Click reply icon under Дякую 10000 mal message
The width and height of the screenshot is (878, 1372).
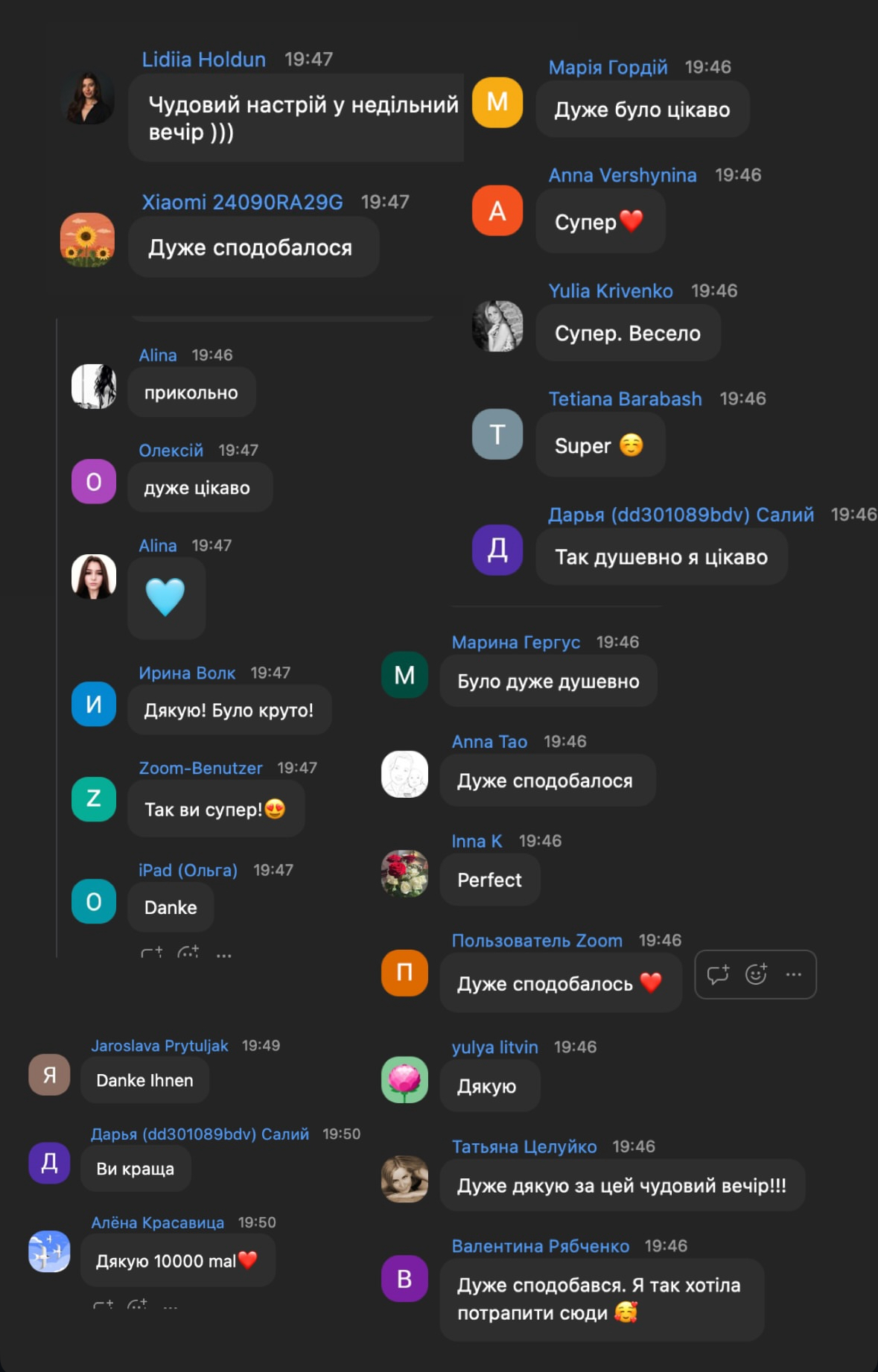coord(104,1304)
